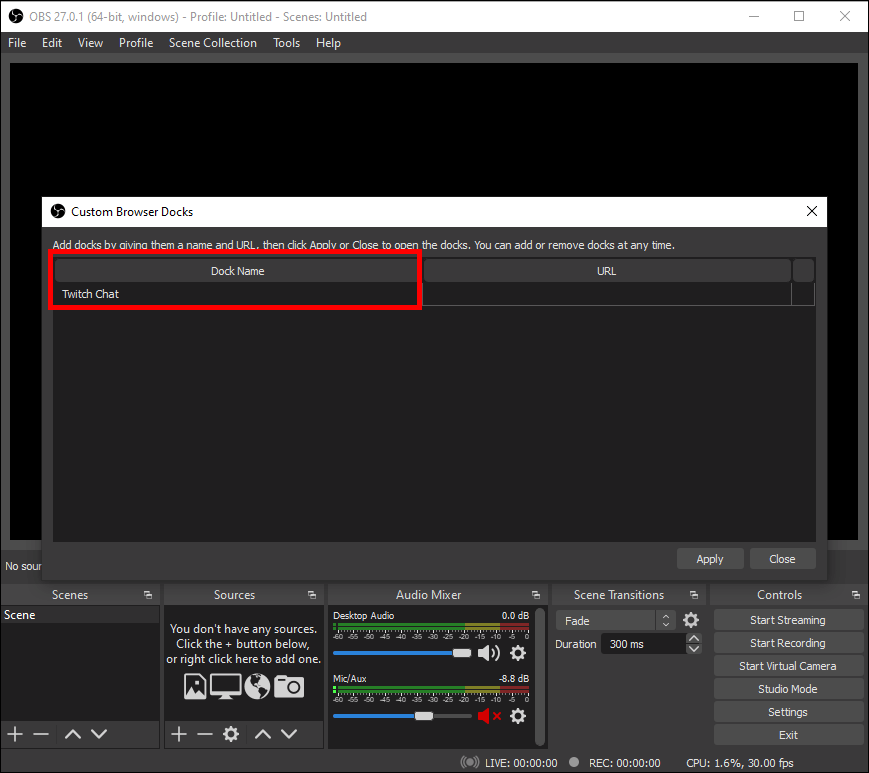Screen dimensions: 869x773
Task: Maximize the OBS window
Action: pos(799,16)
